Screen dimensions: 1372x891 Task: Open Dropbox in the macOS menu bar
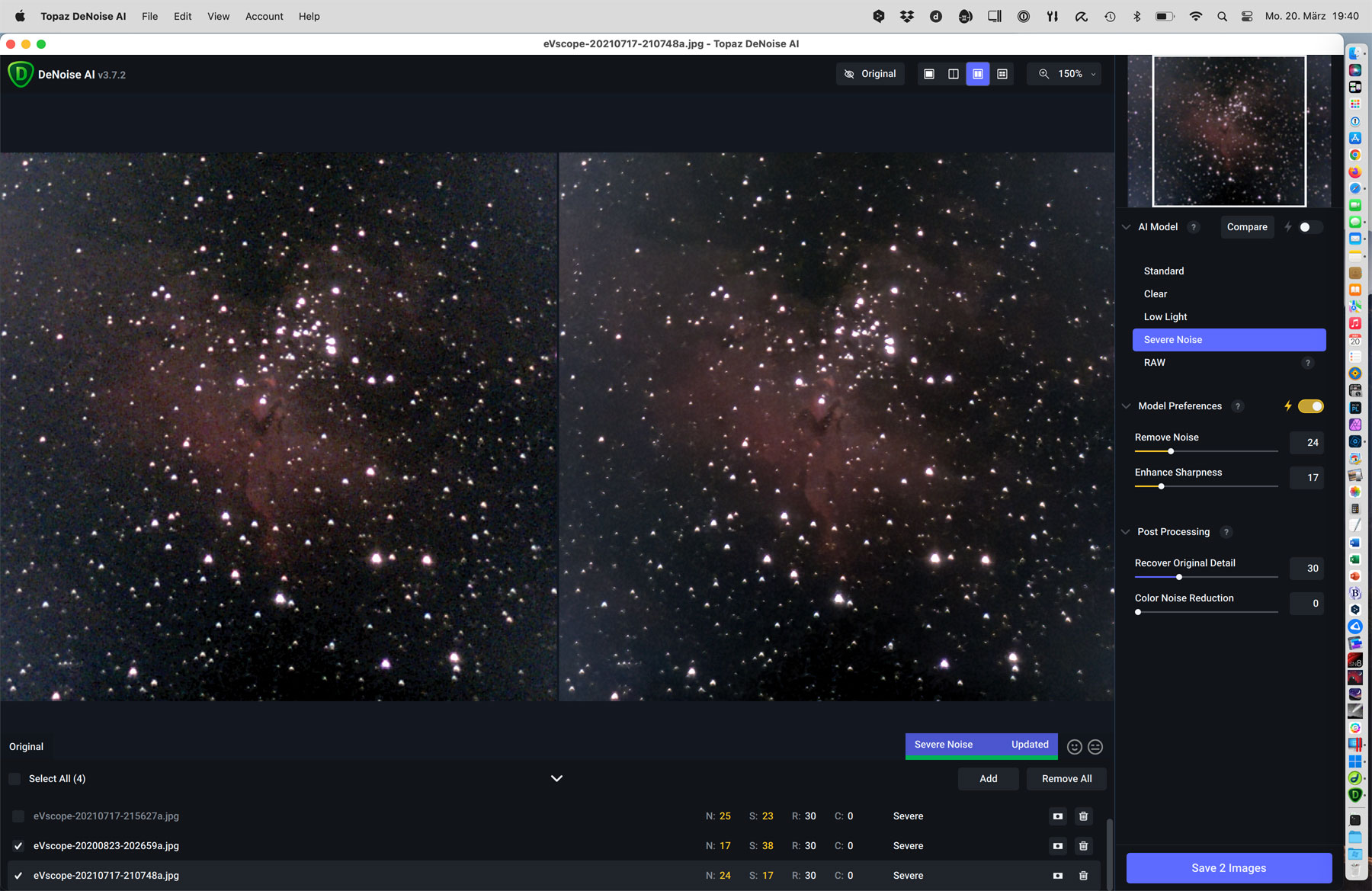pos(907,16)
